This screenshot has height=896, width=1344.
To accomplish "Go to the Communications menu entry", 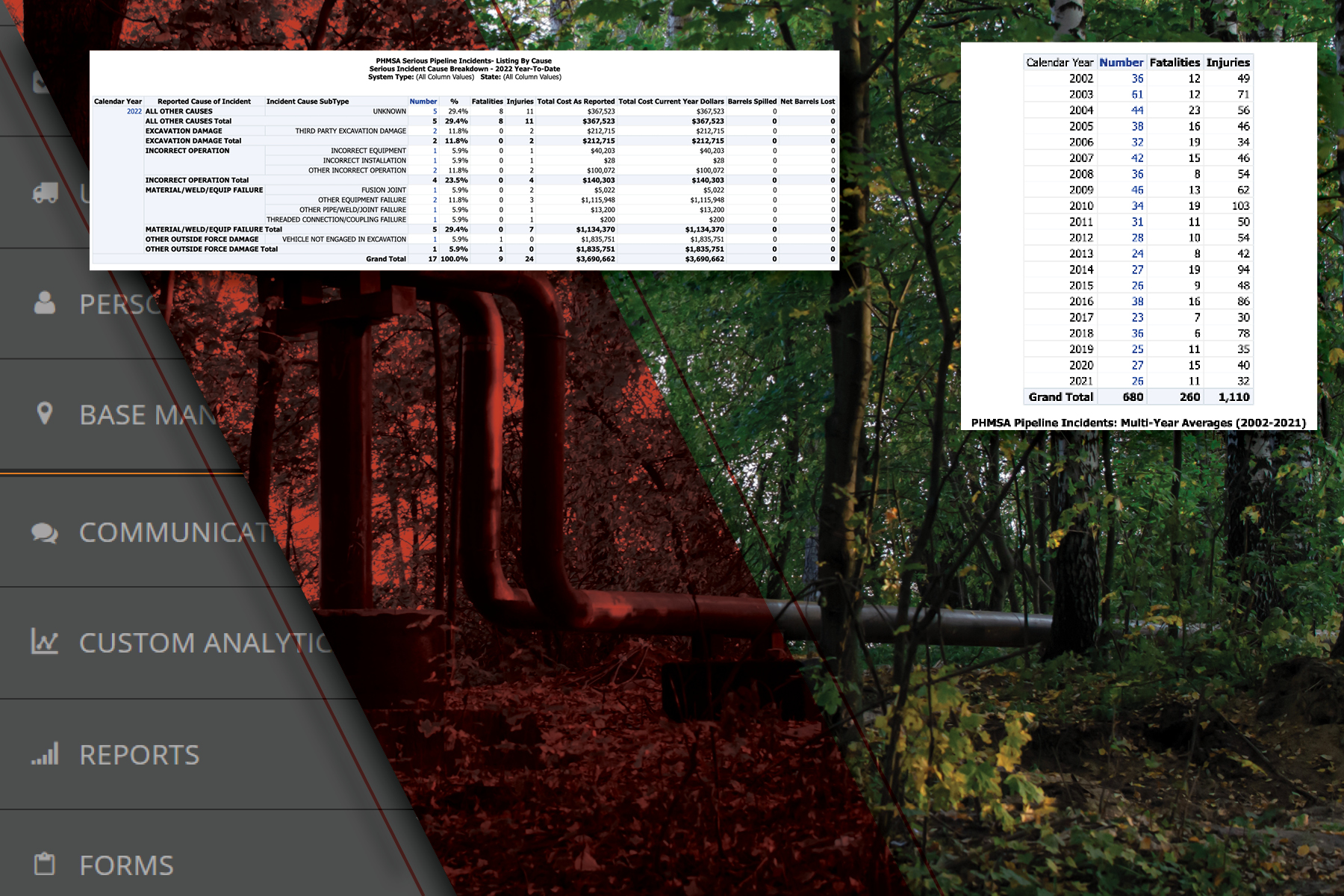I will [x=175, y=532].
